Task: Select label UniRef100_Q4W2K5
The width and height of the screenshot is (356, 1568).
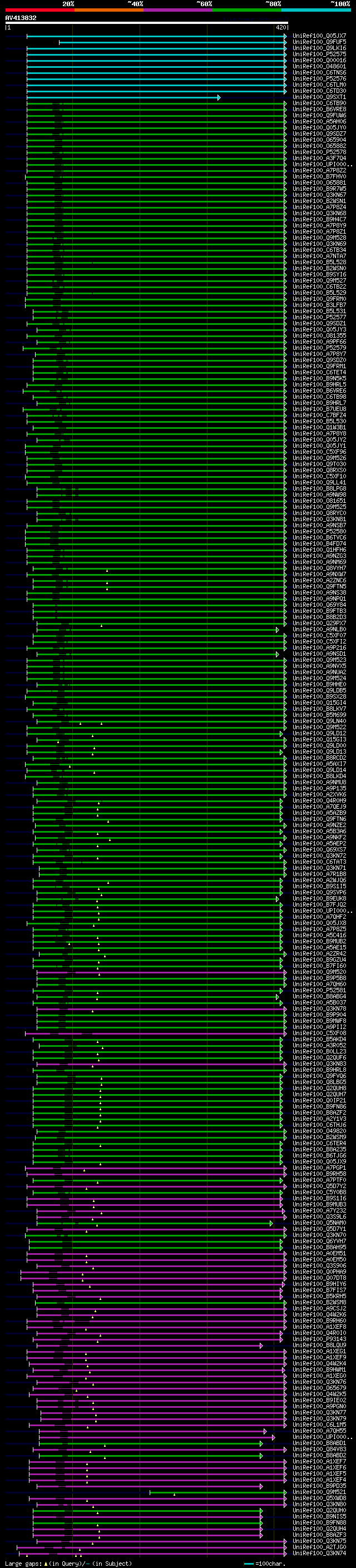Action: 319,1394
